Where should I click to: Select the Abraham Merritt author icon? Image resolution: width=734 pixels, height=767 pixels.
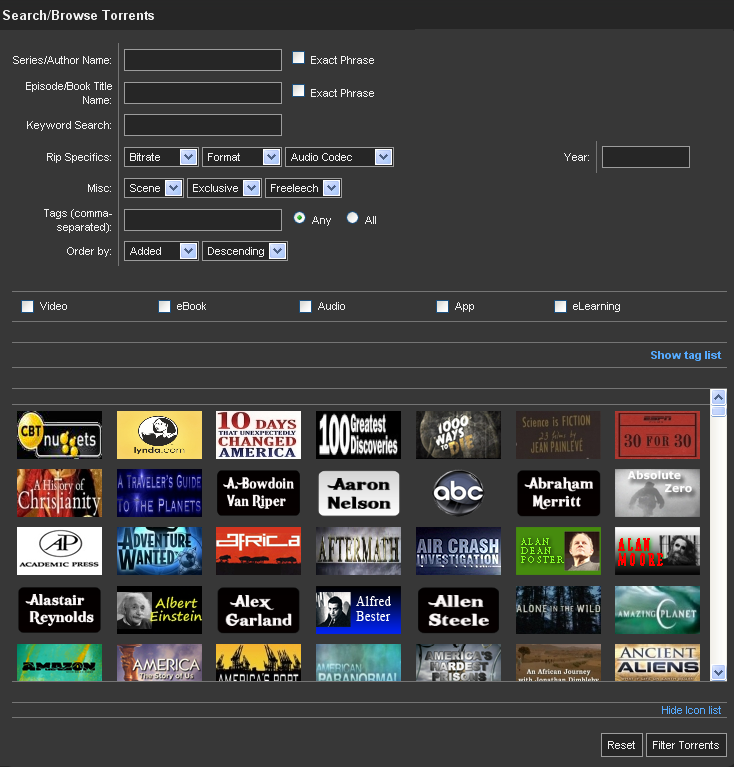(558, 493)
